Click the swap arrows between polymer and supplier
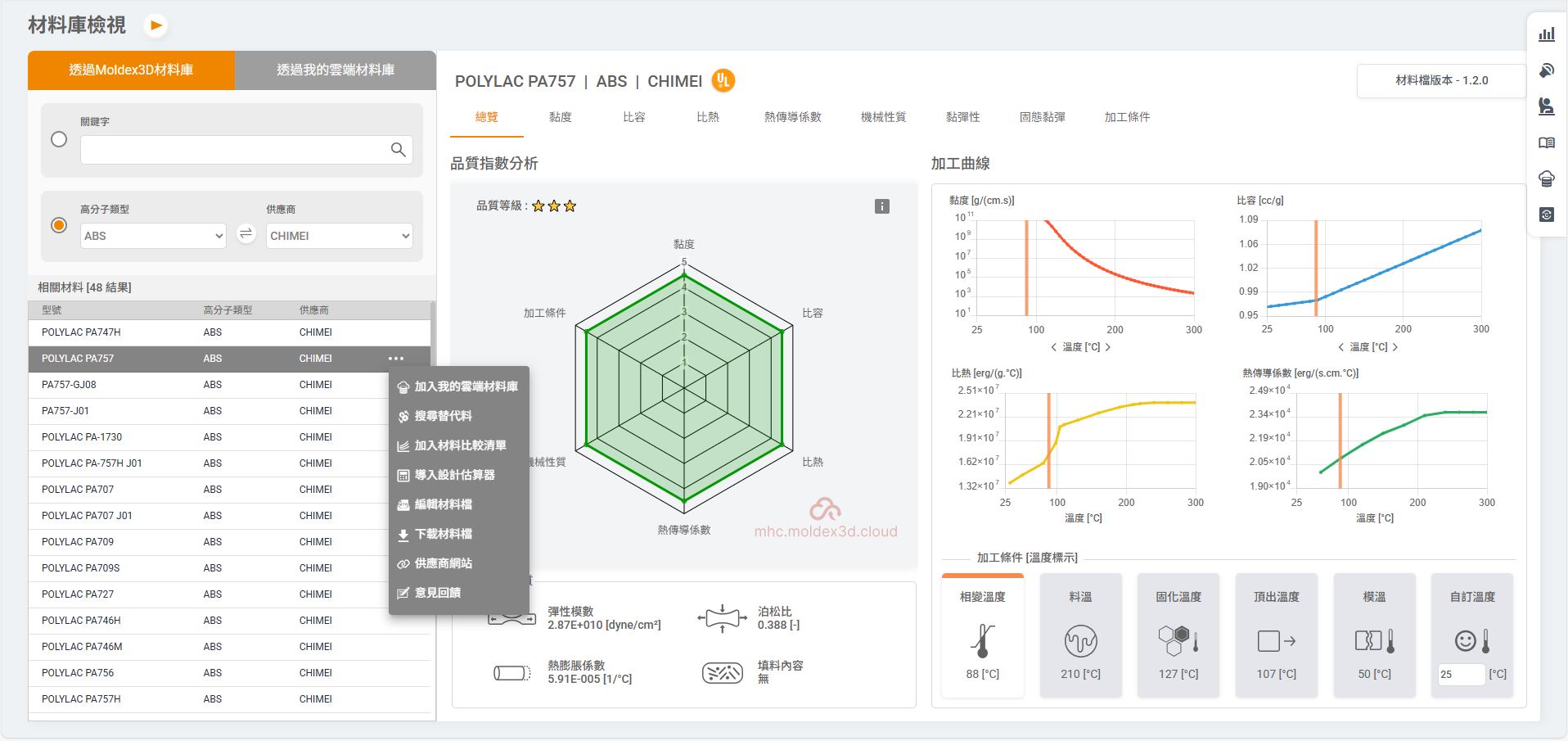Screen dimensions: 1568x741 [x=246, y=234]
